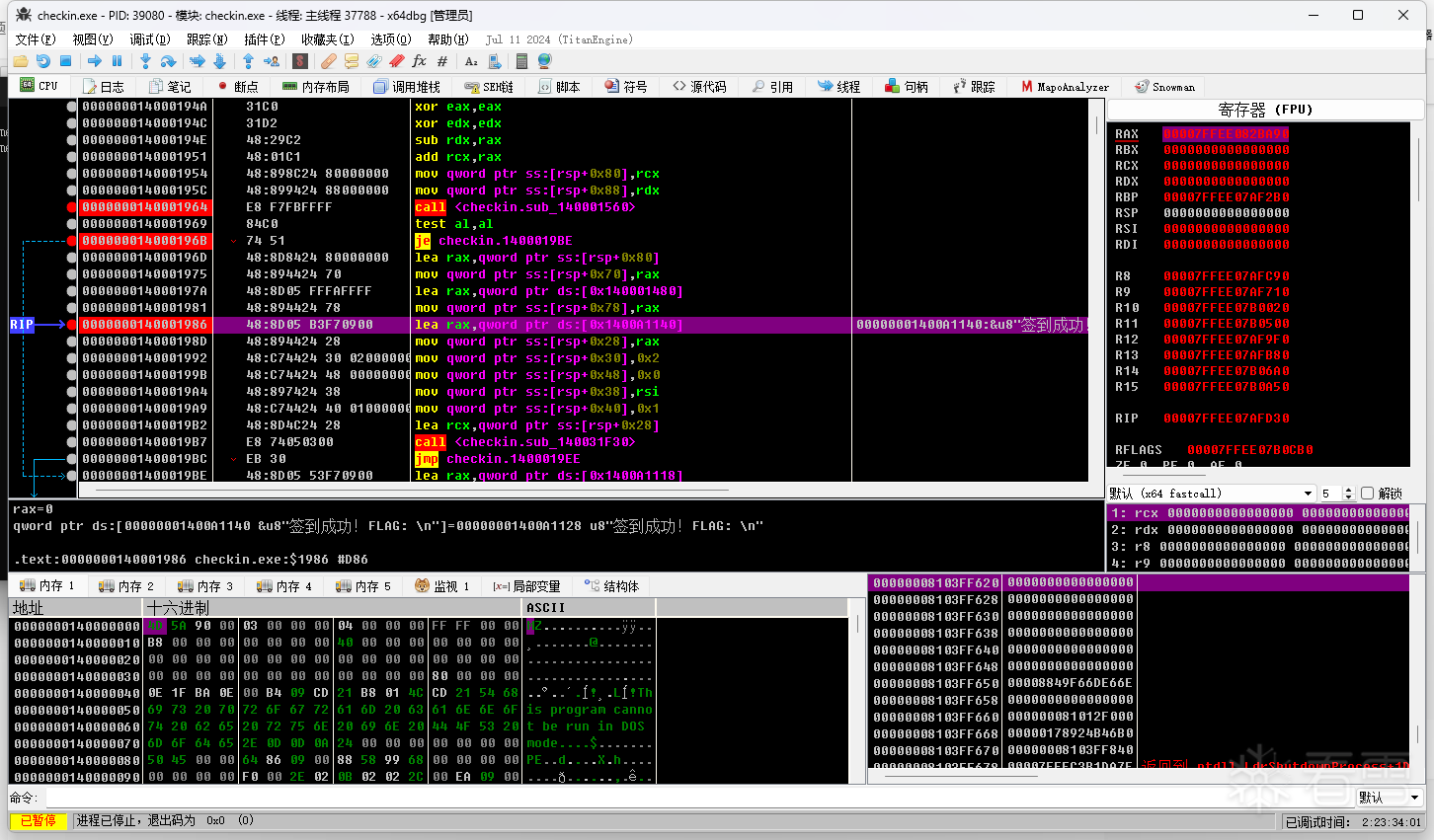The image size is (1434, 840).
Task: Click the string search A icon
Action: click(471, 61)
